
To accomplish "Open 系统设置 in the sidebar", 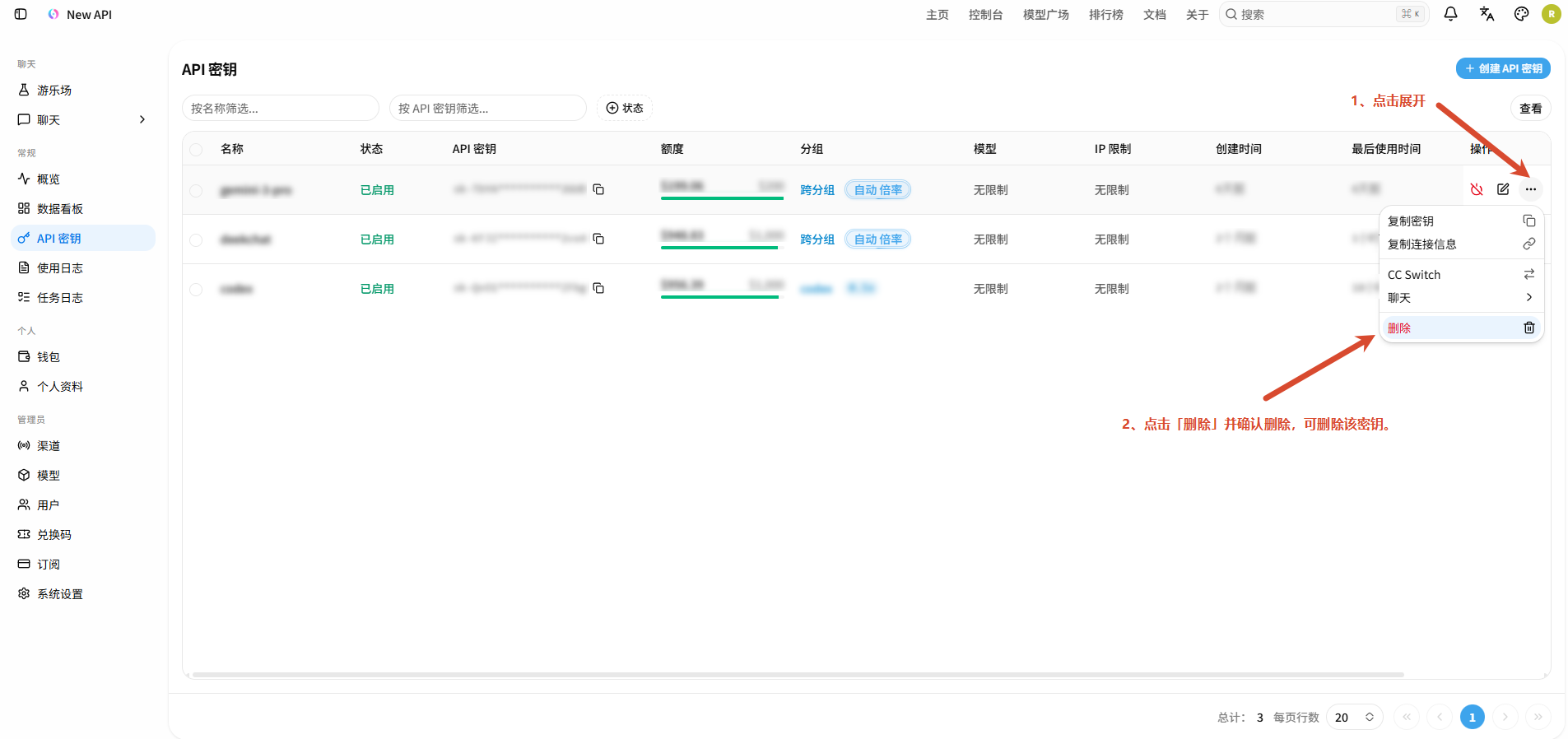I will click(x=82, y=594).
